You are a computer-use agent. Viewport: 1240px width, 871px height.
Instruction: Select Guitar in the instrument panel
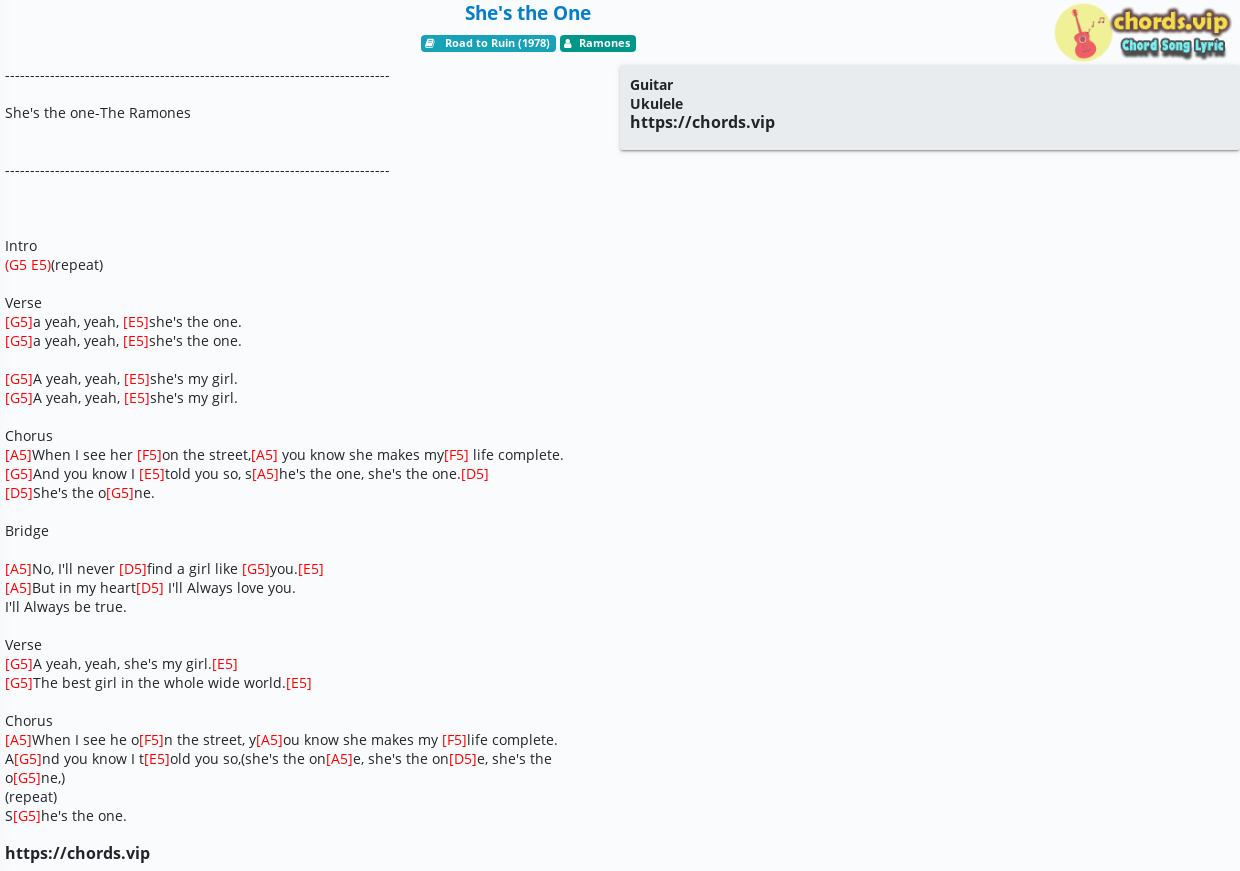651,85
